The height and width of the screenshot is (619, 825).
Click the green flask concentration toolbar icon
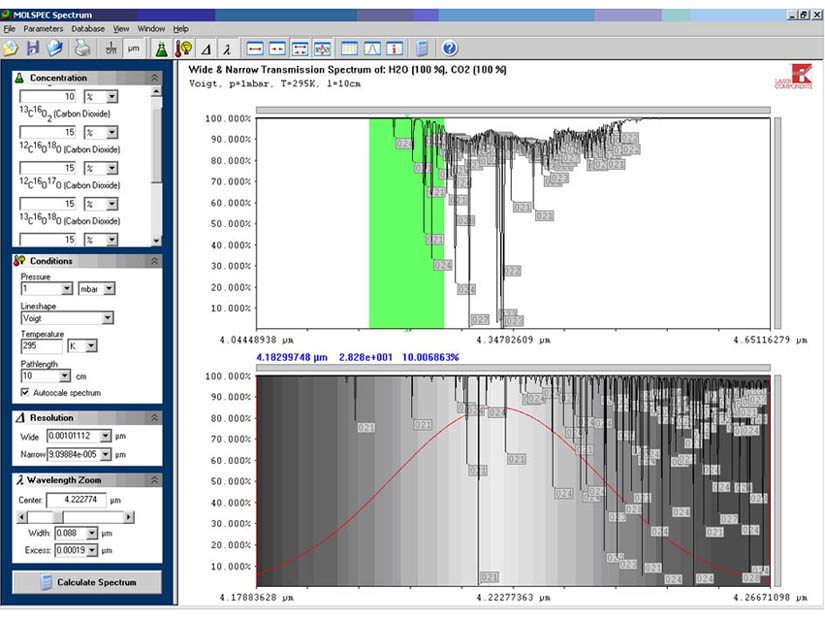click(x=160, y=48)
